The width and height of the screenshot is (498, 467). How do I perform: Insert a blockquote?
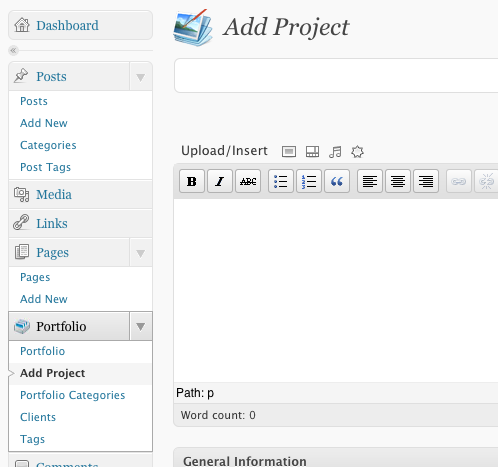pos(337,181)
